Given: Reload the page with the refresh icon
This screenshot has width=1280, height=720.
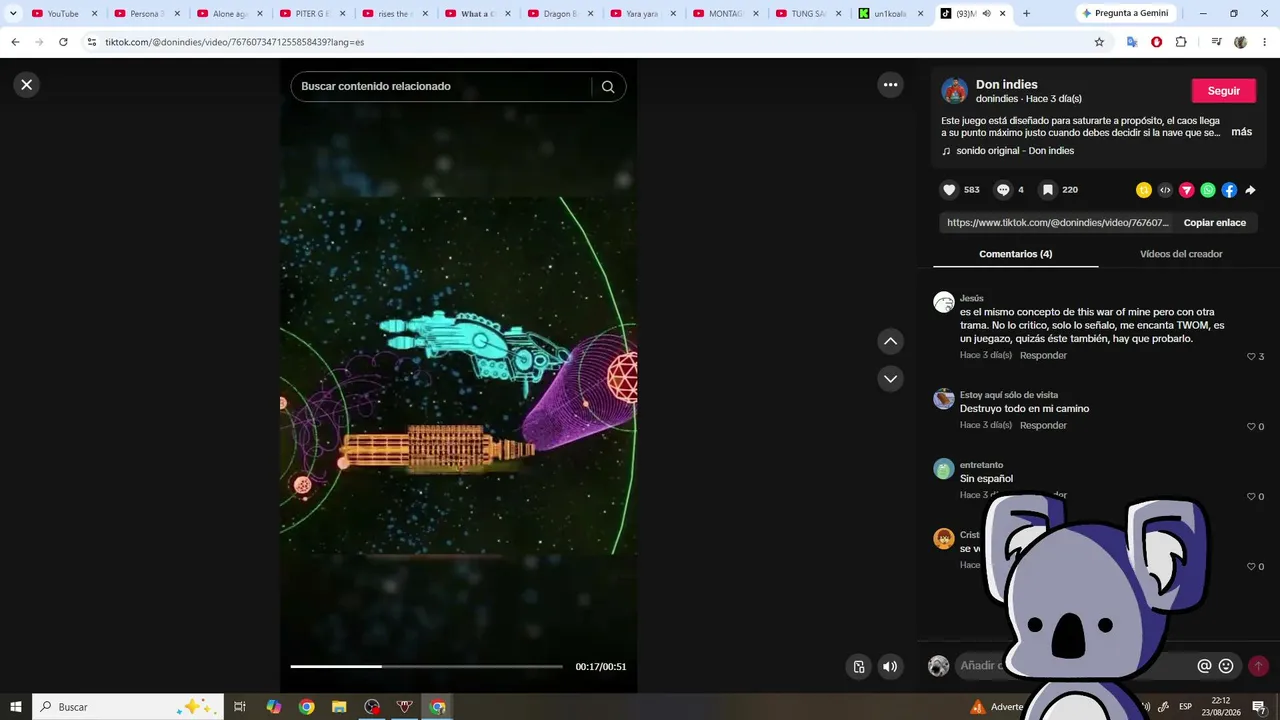Looking at the screenshot, I should coord(63,42).
